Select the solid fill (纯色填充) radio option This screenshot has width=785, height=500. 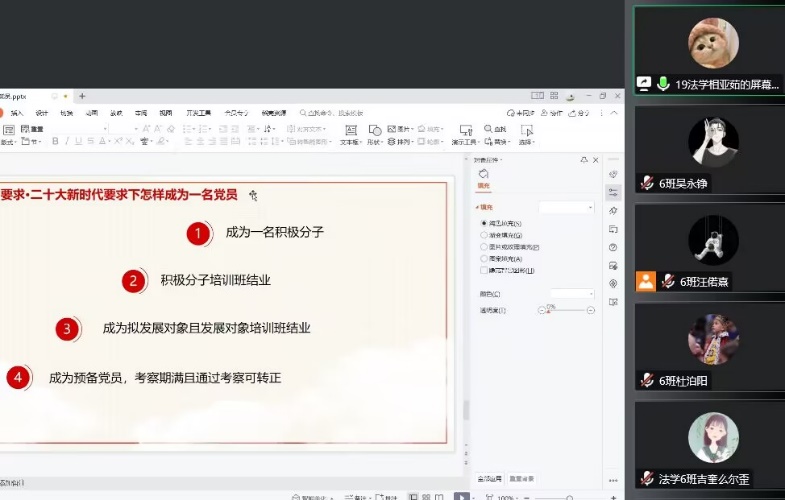(x=485, y=223)
